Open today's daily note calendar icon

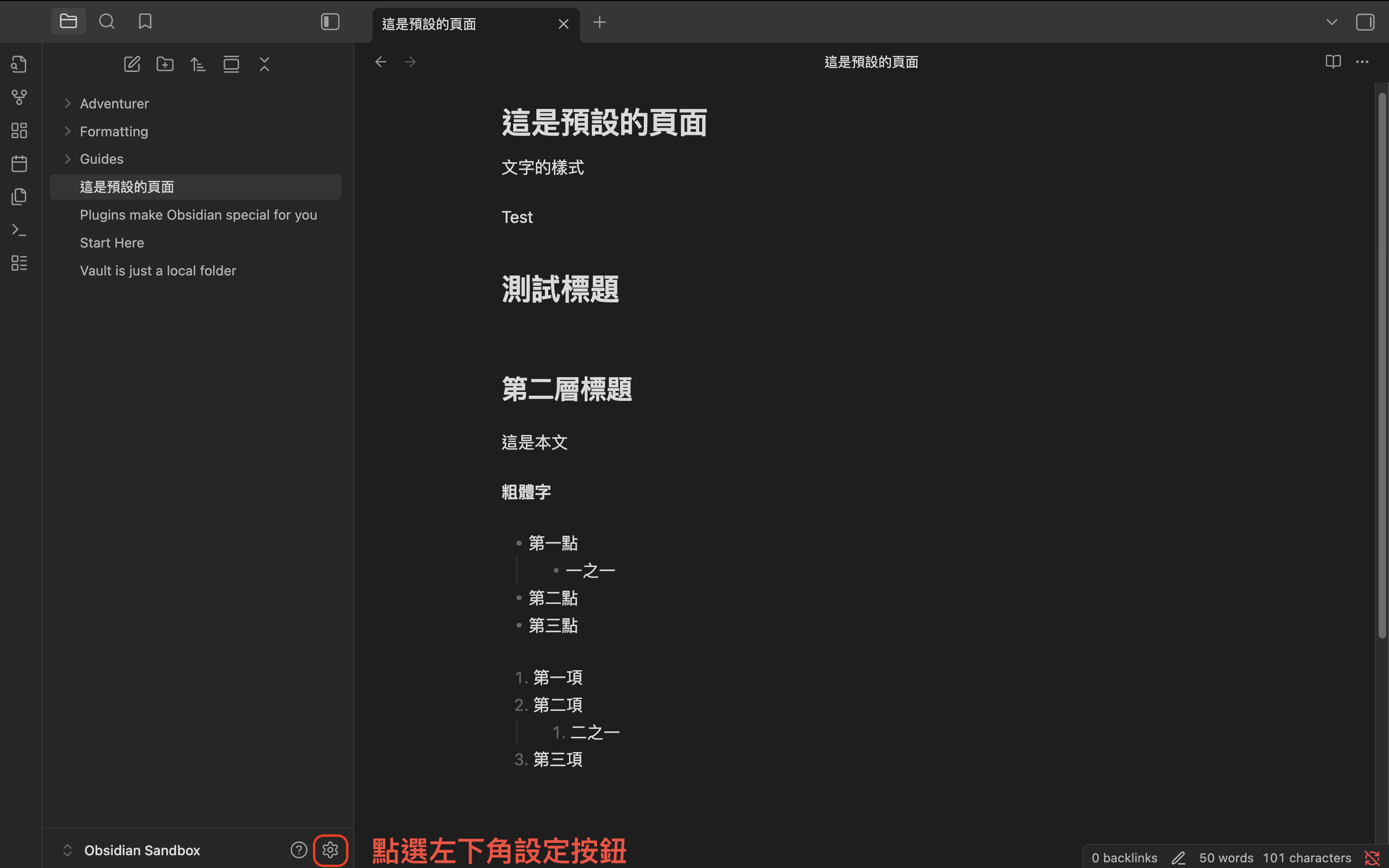click(19, 164)
